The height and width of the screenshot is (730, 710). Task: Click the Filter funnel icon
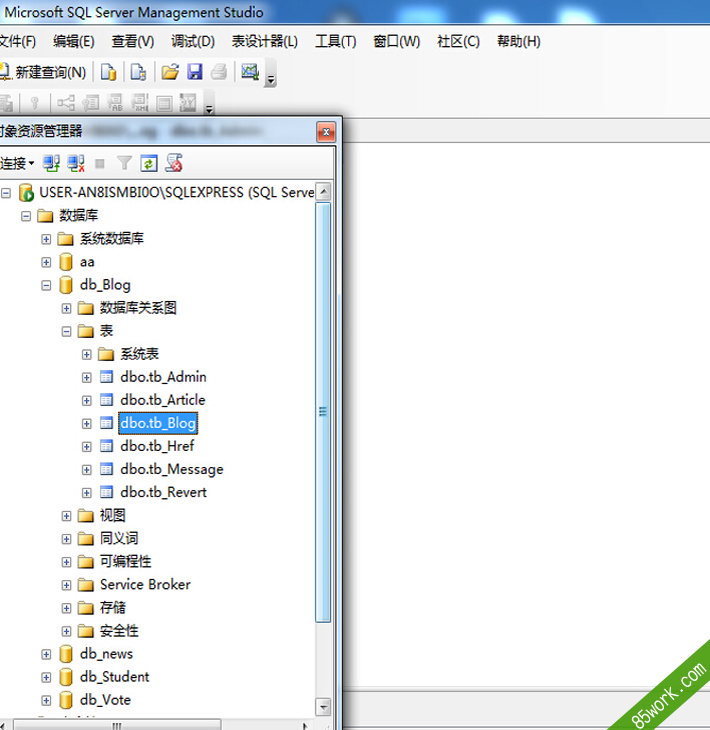click(124, 163)
